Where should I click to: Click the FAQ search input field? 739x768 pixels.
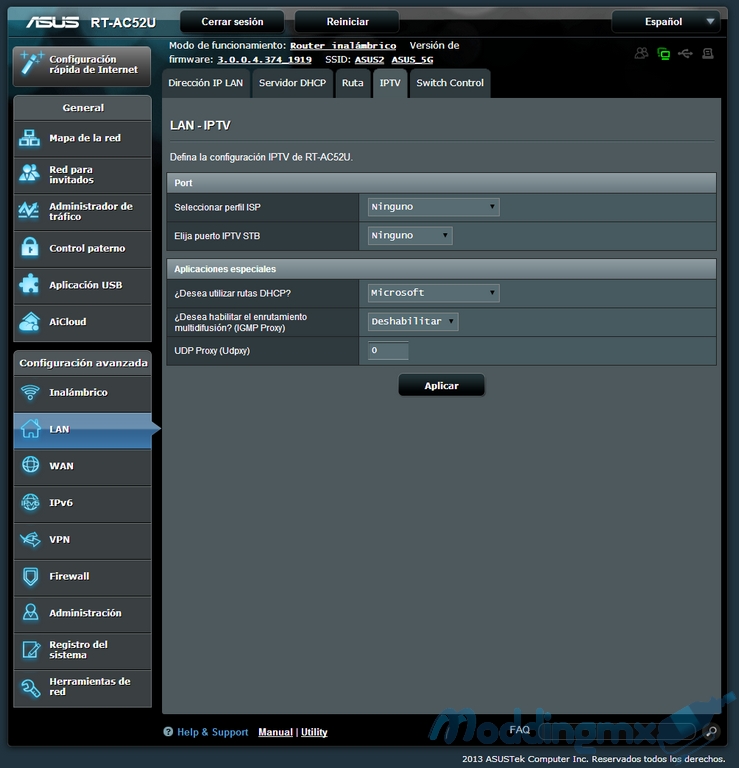(618, 731)
